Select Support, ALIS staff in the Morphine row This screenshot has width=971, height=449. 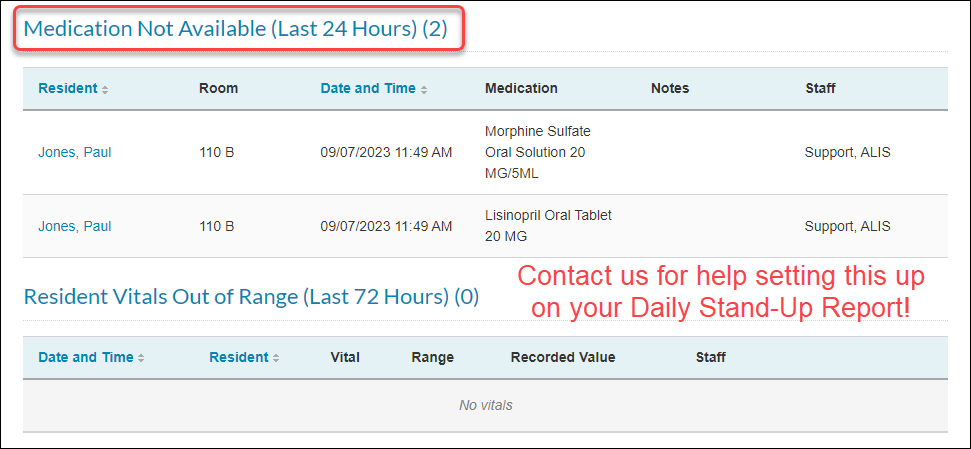tap(848, 152)
